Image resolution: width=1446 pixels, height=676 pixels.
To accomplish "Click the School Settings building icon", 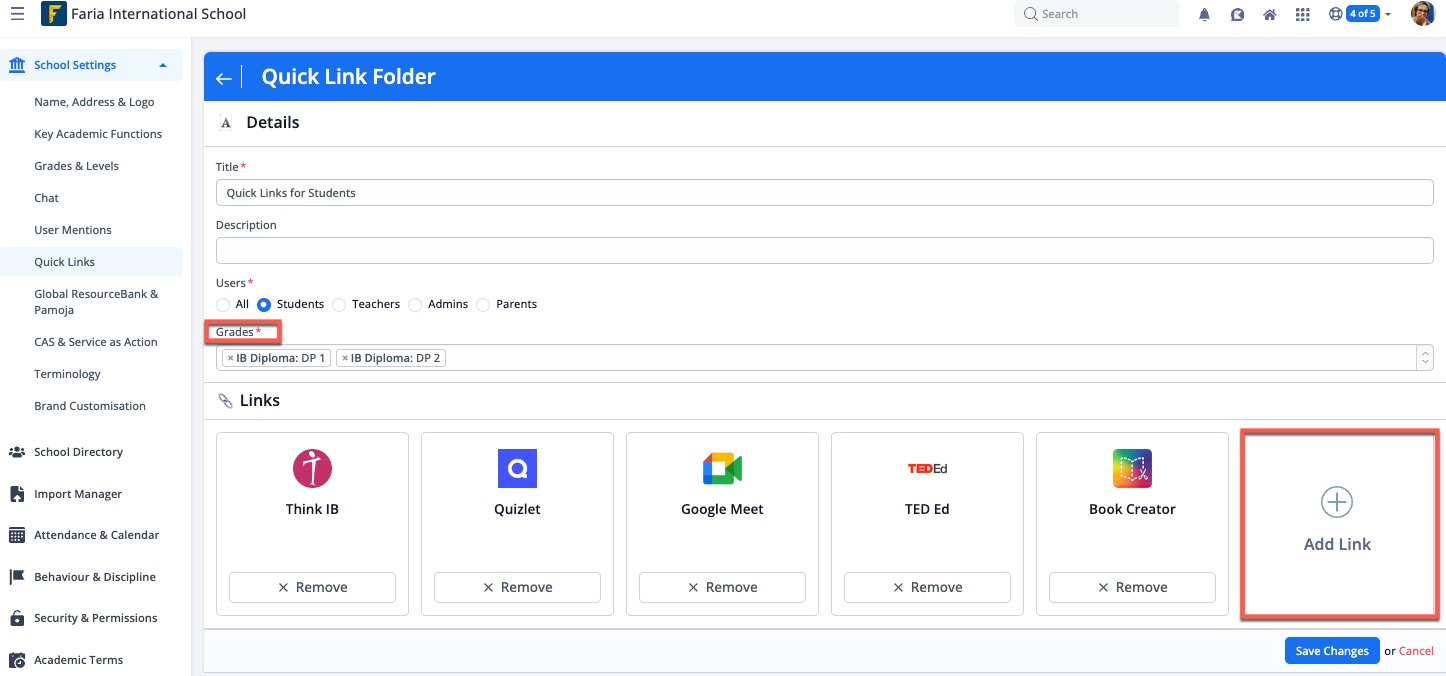I will pos(17,65).
